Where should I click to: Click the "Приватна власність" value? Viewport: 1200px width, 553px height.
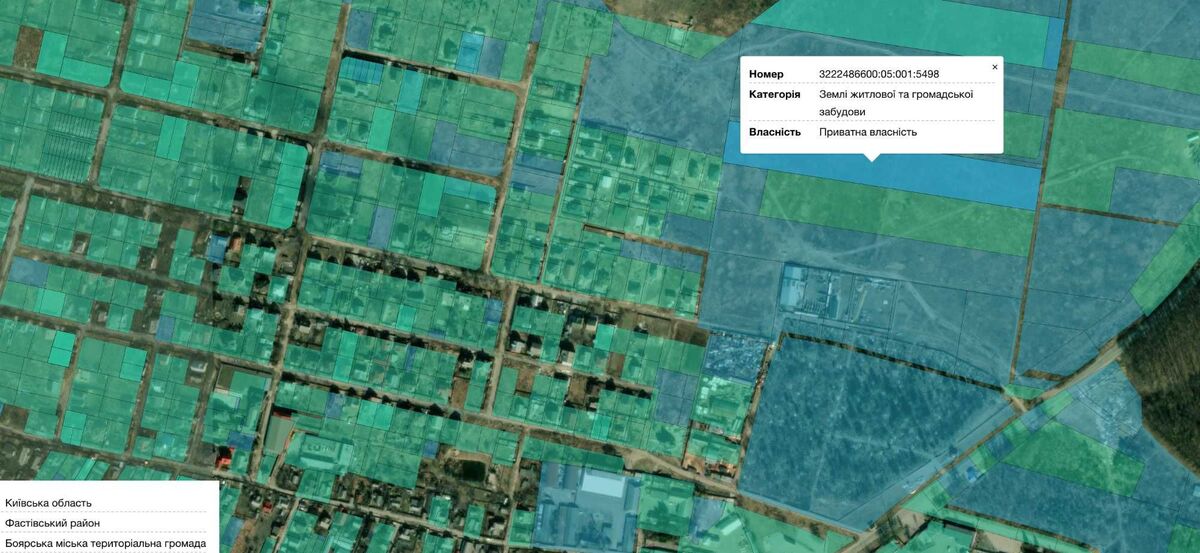click(x=867, y=132)
